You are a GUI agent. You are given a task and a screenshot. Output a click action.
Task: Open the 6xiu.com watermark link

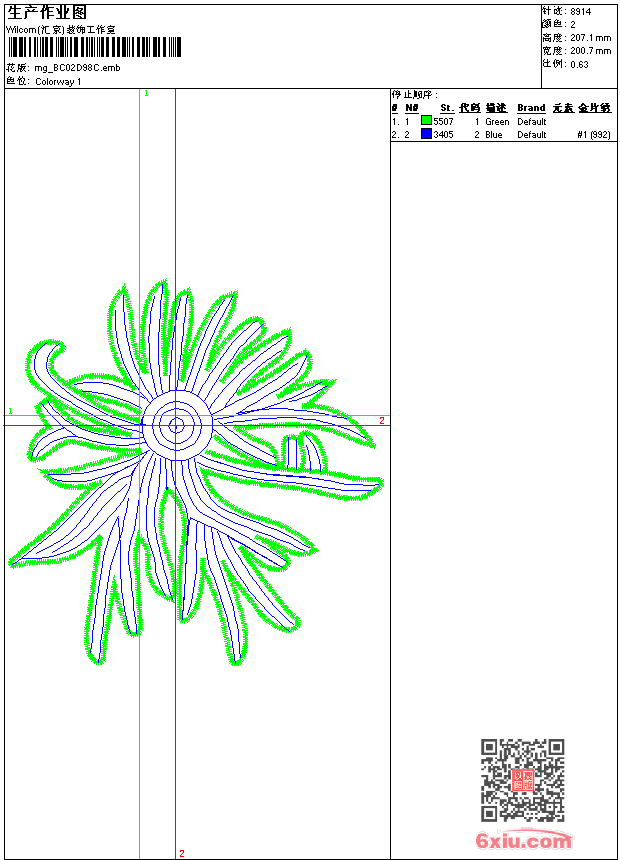click(524, 841)
